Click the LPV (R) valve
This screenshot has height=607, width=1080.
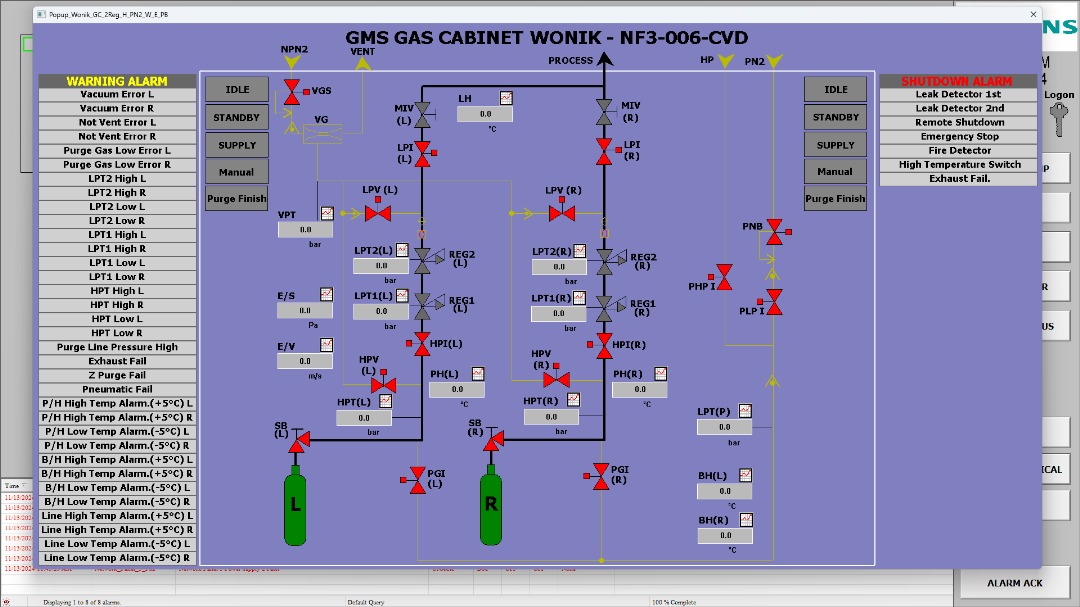[562, 211]
